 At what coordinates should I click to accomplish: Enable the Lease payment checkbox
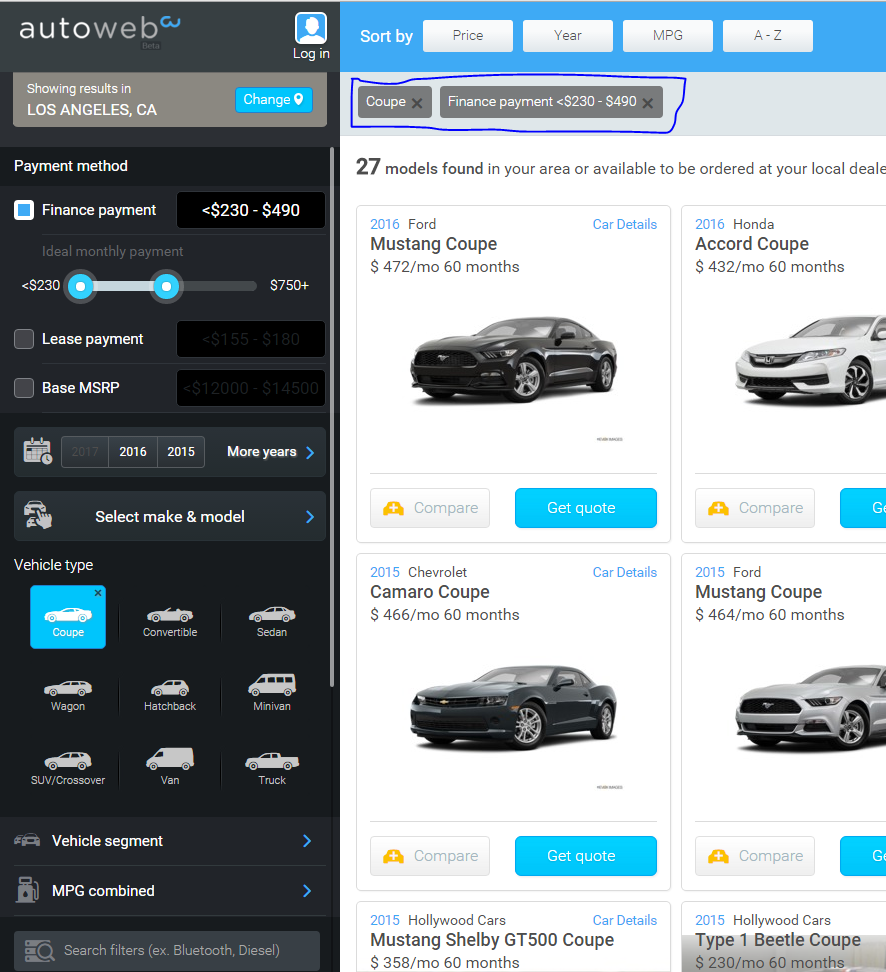click(x=24, y=339)
